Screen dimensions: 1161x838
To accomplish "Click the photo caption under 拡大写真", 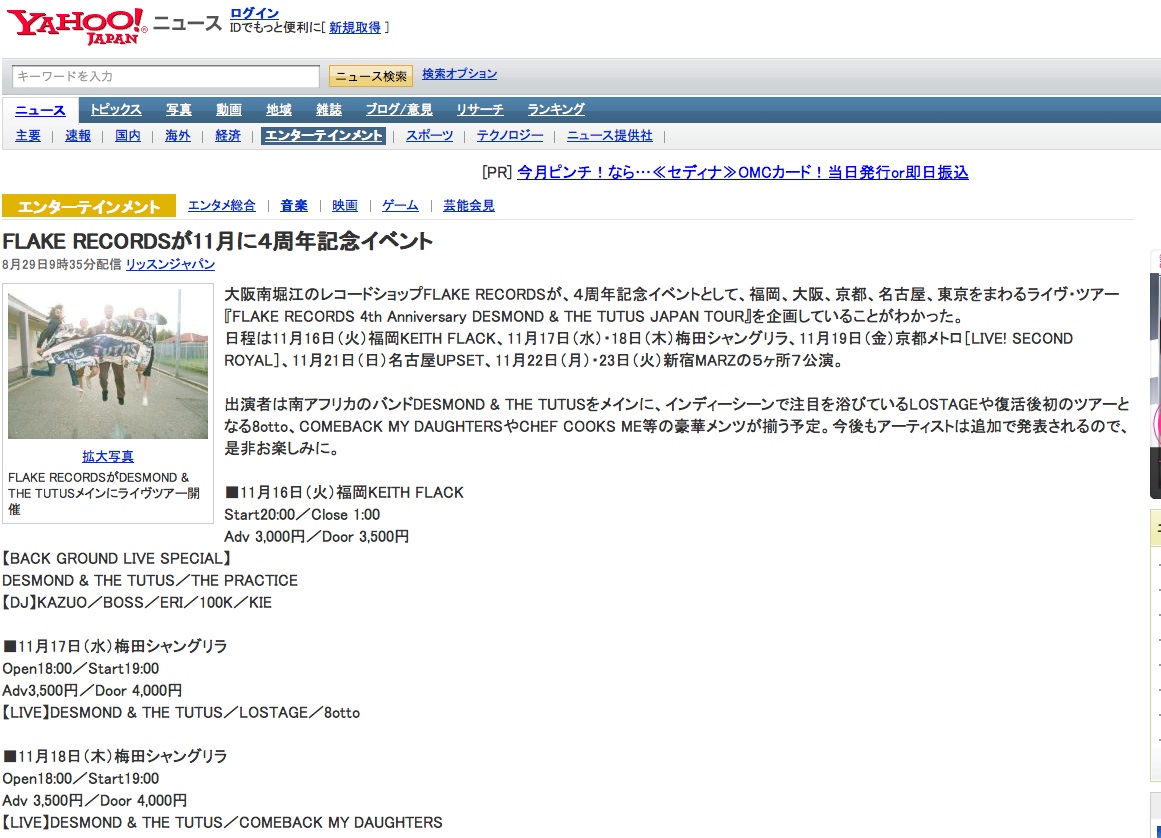I will (104, 493).
